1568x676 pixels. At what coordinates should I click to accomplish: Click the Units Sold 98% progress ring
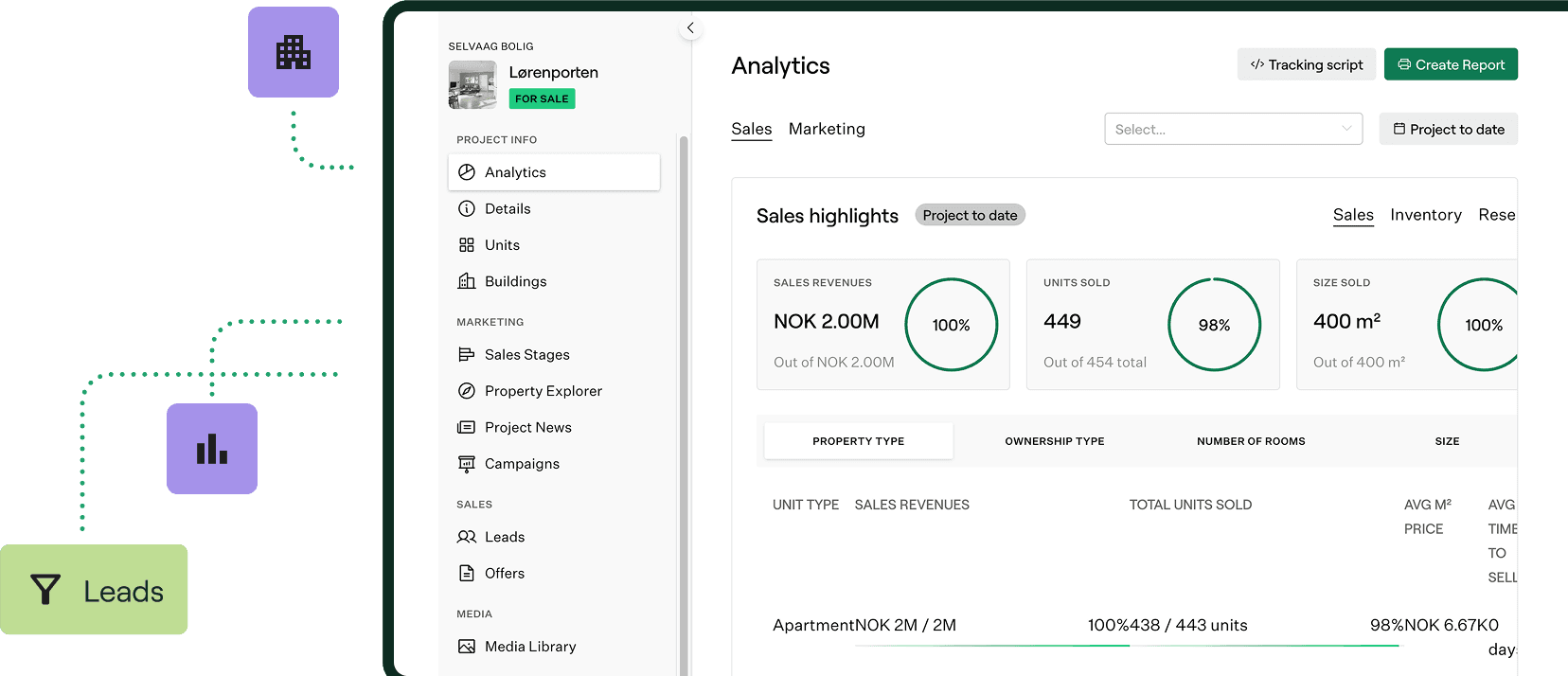[x=1214, y=325]
